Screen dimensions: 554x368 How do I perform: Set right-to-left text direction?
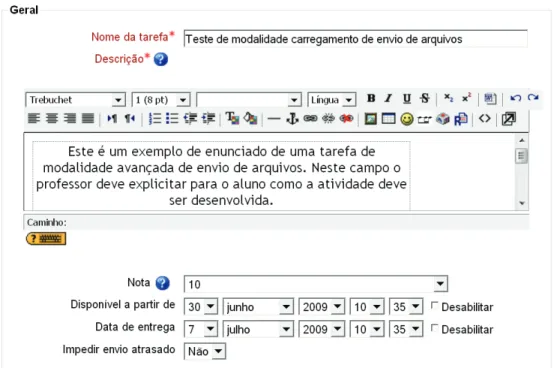pos(130,119)
